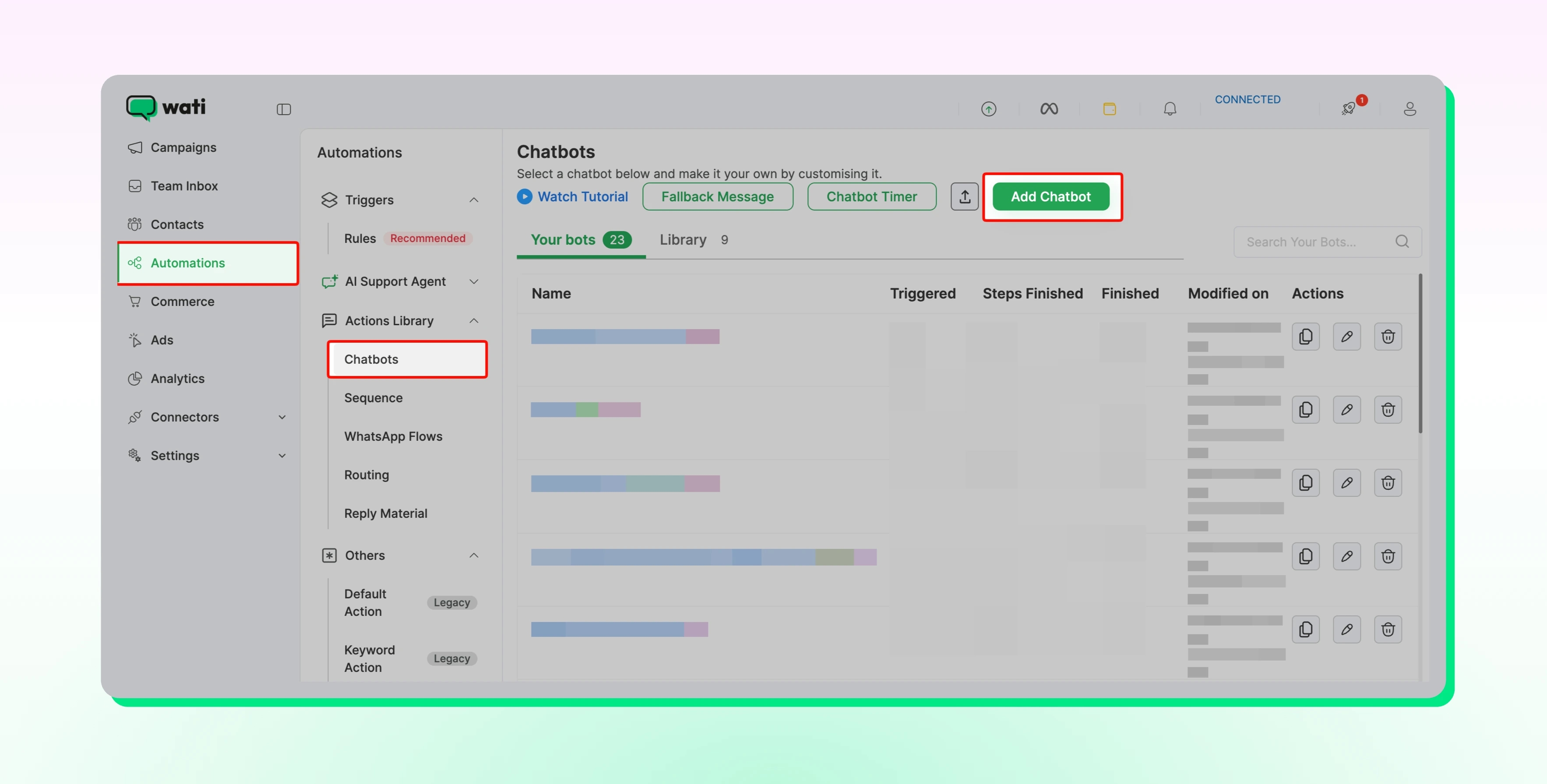Delete the first chatbot with trash icon

[1388, 337]
